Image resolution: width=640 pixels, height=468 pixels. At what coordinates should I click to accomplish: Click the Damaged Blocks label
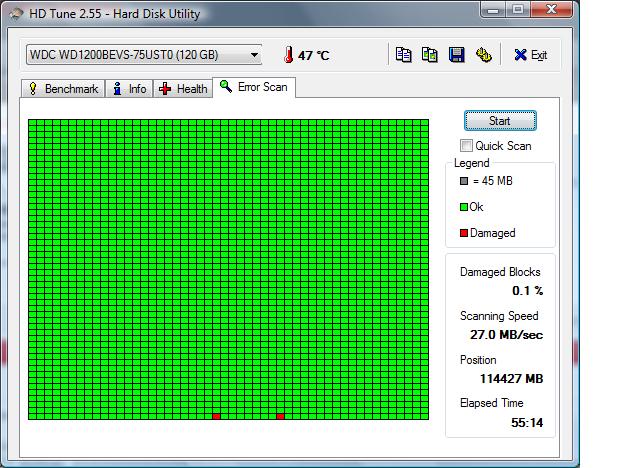pyautogui.click(x=500, y=272)
